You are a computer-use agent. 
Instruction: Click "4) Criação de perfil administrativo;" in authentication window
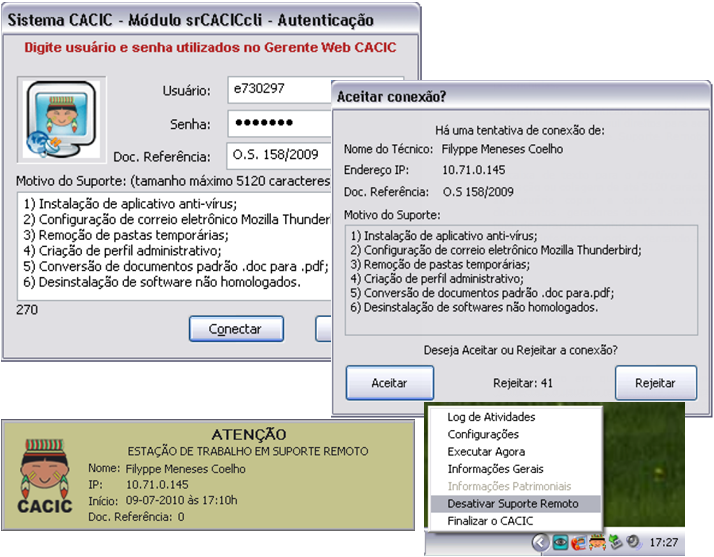[122, 251]
